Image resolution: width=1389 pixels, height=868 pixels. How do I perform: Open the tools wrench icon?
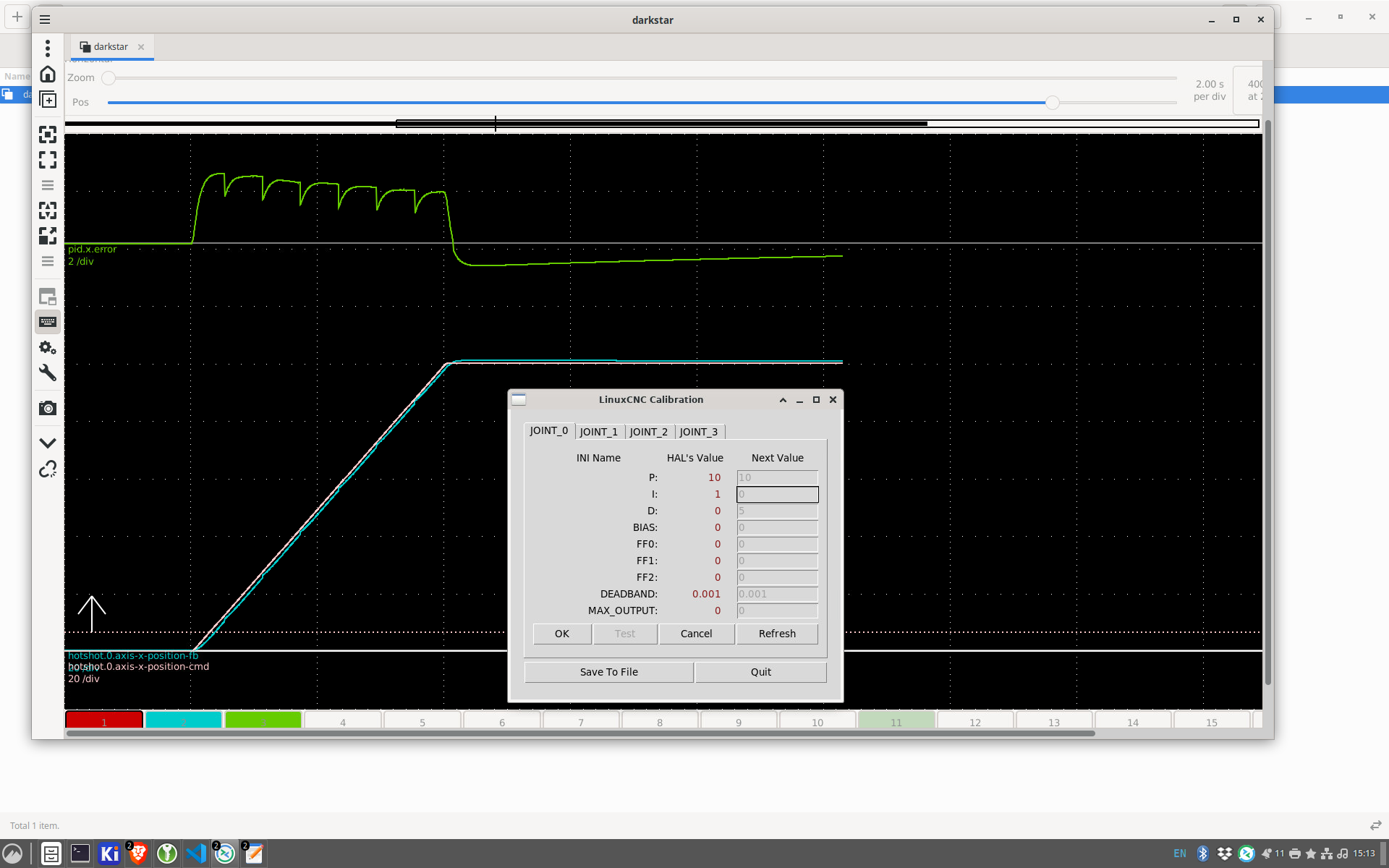click(x=48, y=373)
